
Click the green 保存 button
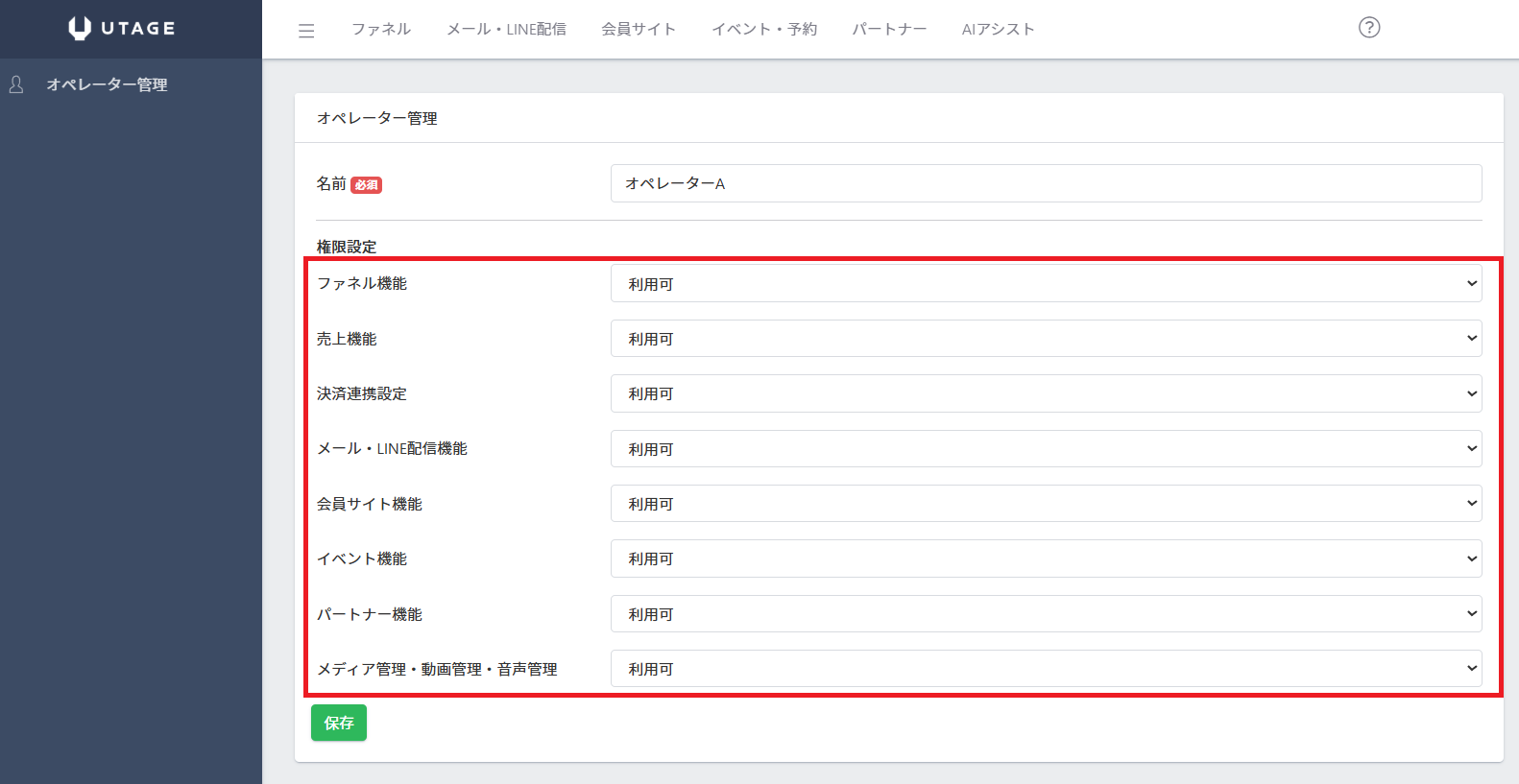(339, 723)
